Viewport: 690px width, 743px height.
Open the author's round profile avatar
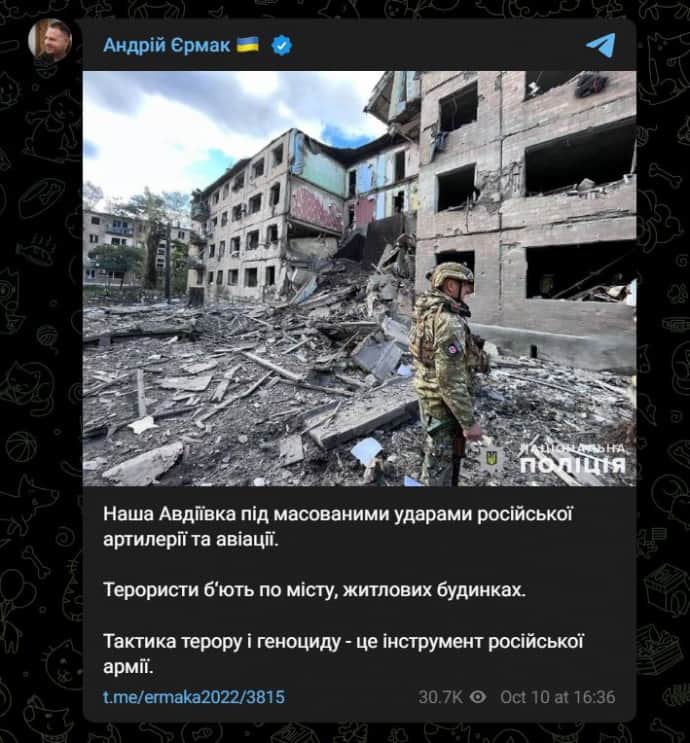click(x=50, y=40)
